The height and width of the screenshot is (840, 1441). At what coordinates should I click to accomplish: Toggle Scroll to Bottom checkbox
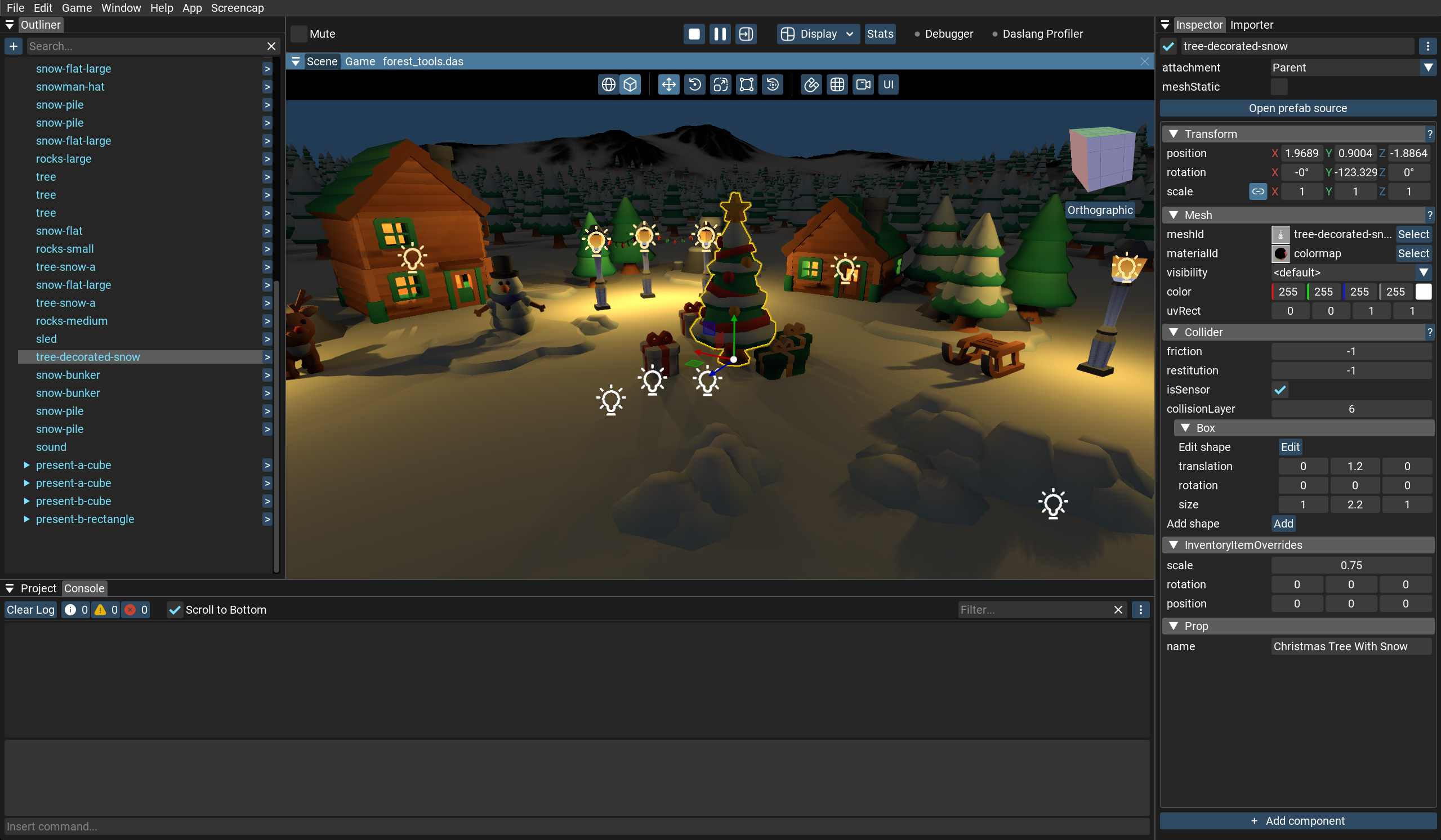click(175, 610)
